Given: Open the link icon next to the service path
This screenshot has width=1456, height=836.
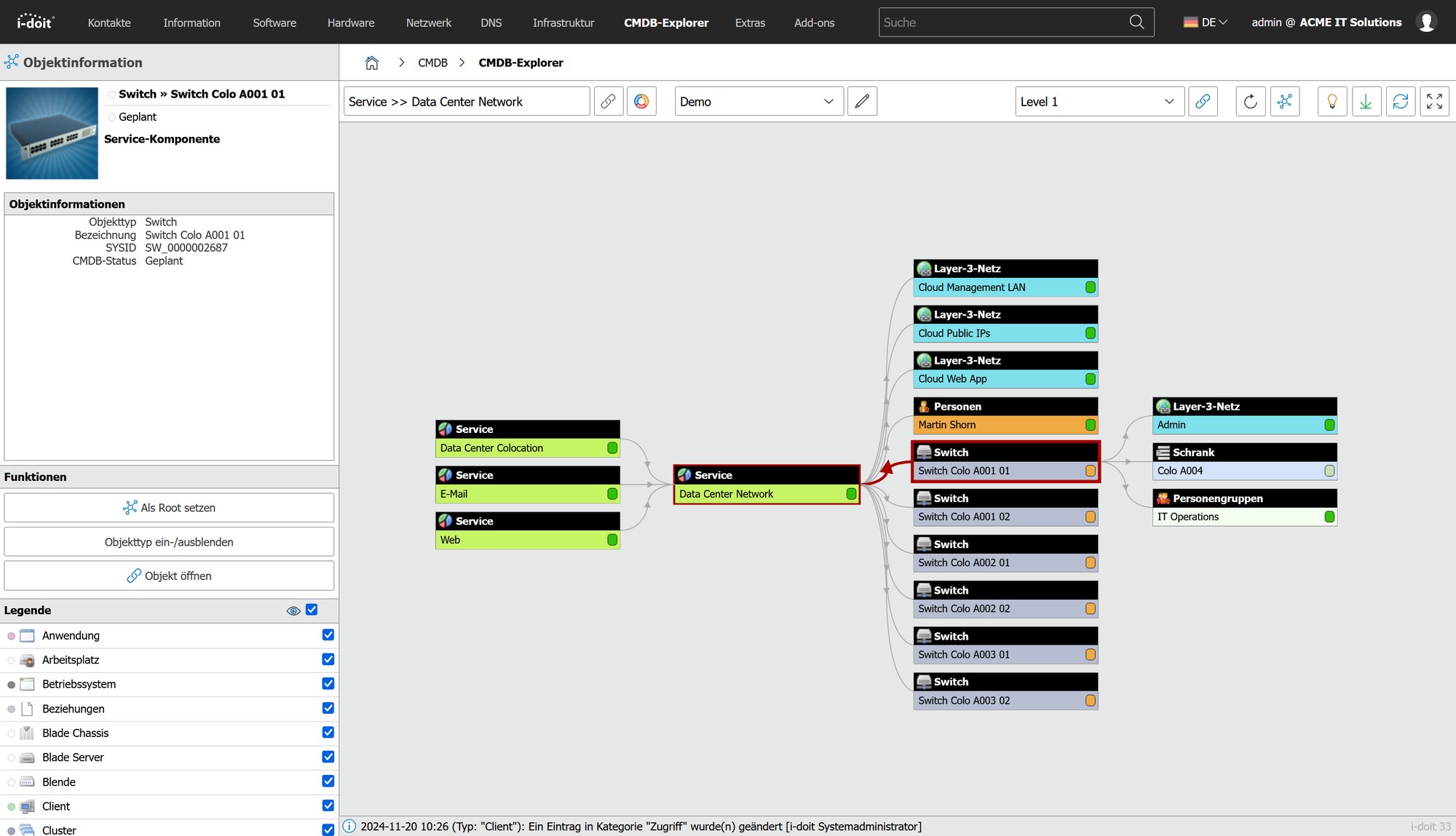Looking at the screenshot, I should (609, 101).
